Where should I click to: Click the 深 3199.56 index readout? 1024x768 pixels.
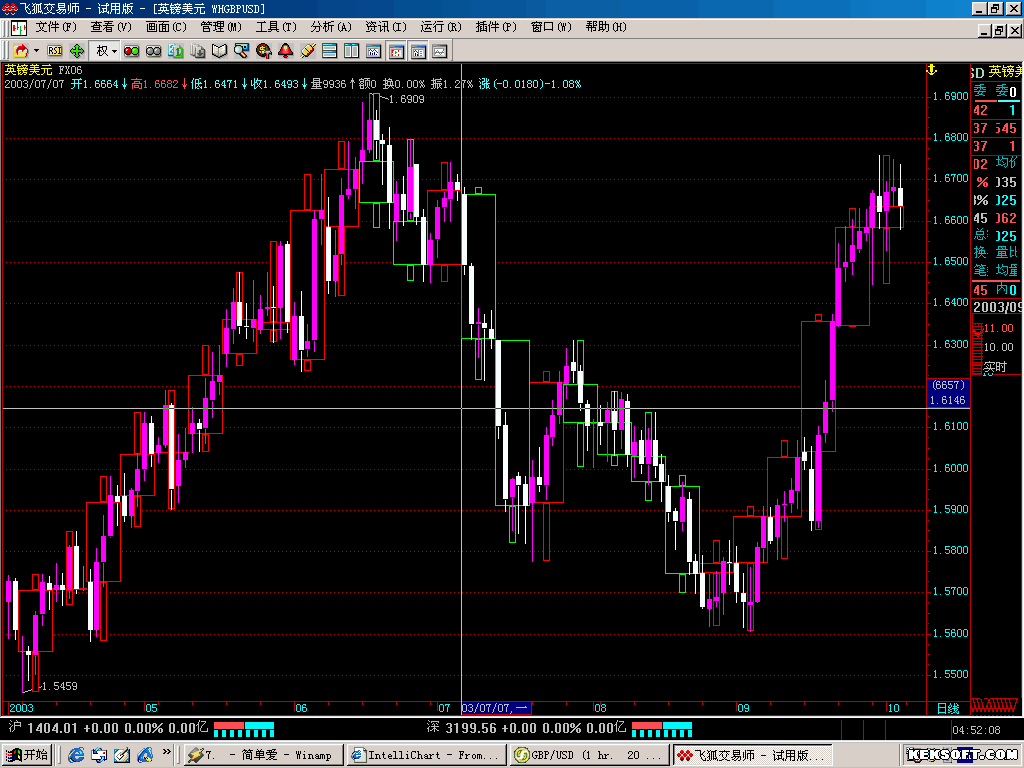tap(526, 728)
